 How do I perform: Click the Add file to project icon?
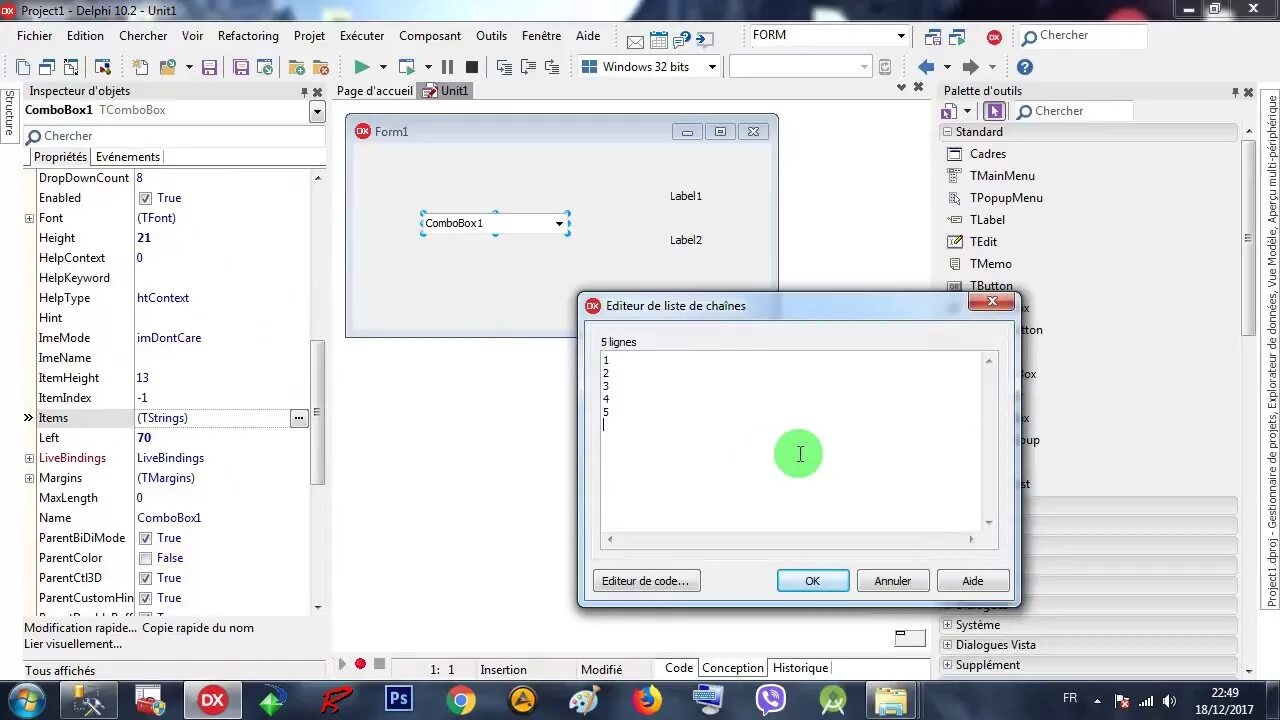pos(297,67)
